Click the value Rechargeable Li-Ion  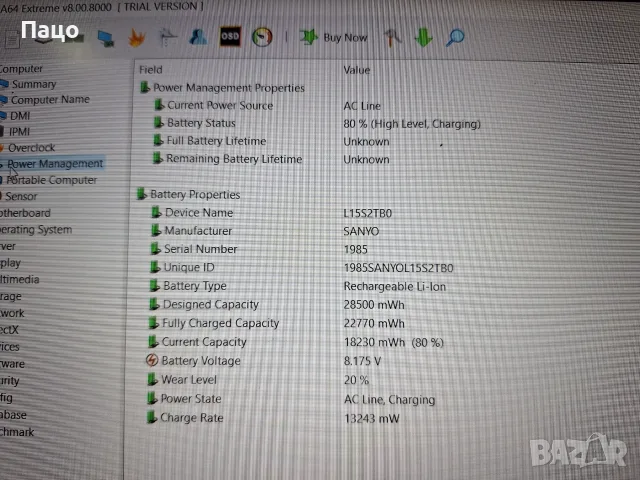395,287
